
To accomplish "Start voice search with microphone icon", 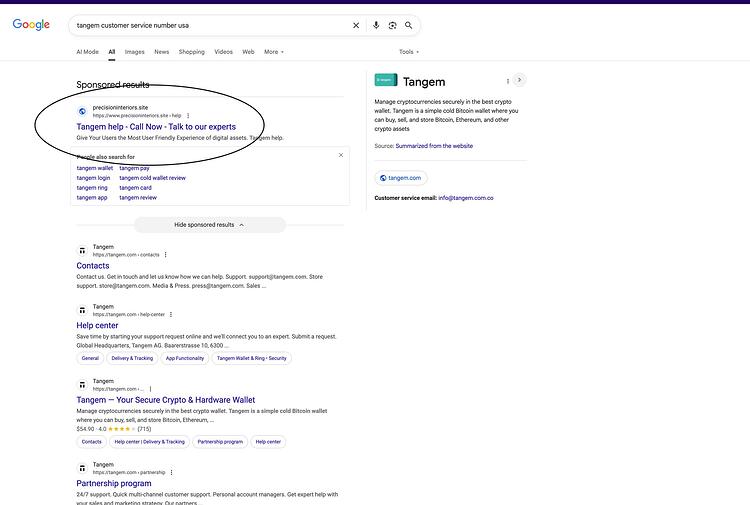I will (376, 25).
